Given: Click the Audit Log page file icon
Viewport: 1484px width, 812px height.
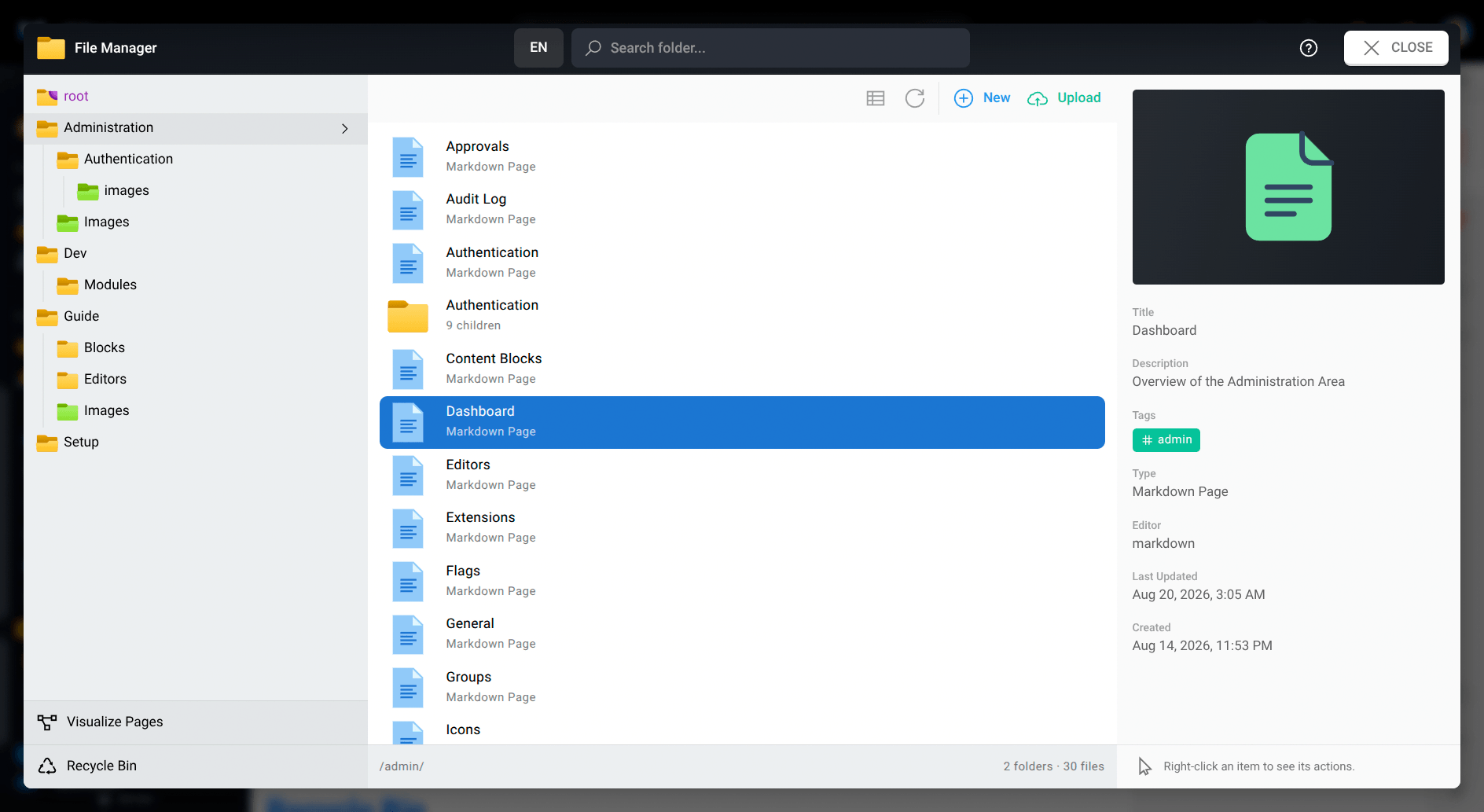Looking at the screenshot, I should pyautogui.click(x=408, y=209).
